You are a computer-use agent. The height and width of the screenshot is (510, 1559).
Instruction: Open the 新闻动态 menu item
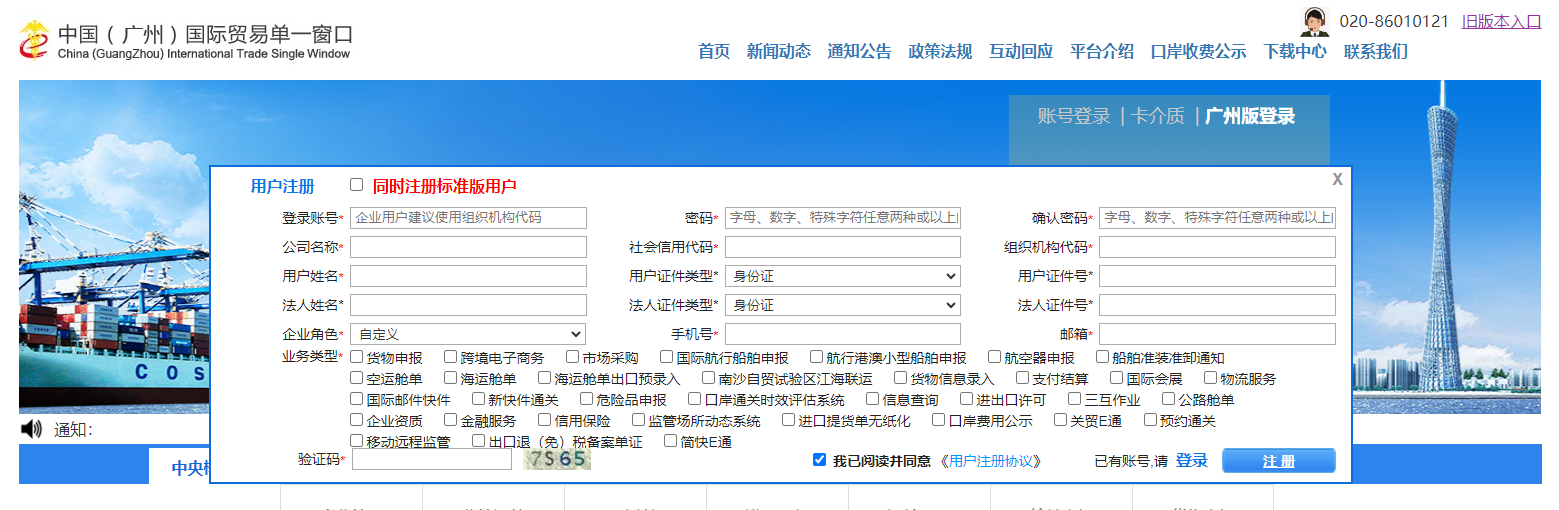pyautogui.click(x=778, y=52)
